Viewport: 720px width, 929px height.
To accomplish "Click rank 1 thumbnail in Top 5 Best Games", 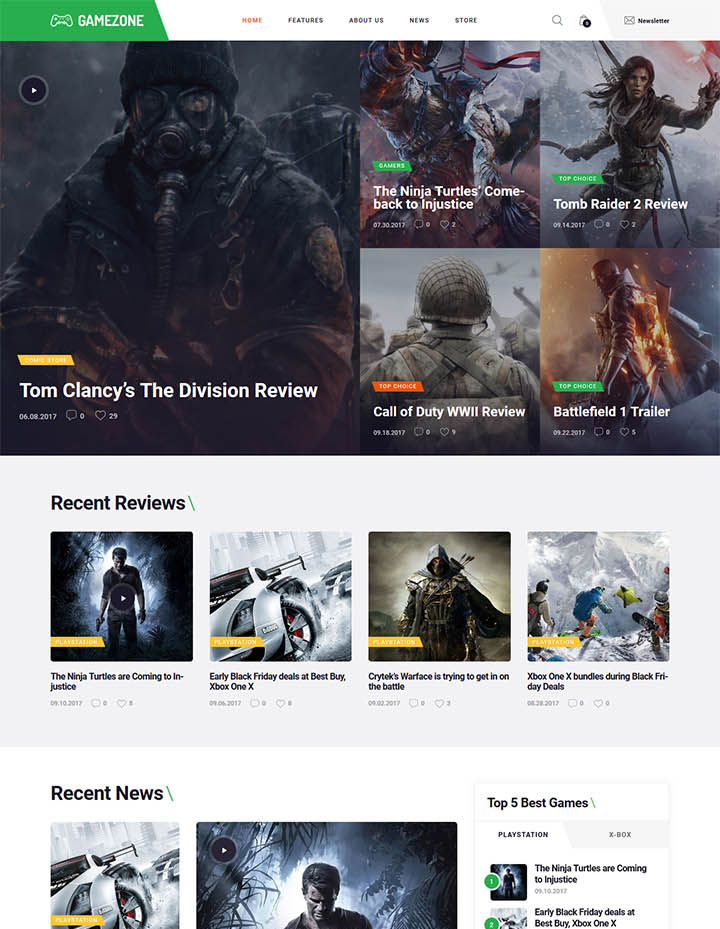I will 508,882.
